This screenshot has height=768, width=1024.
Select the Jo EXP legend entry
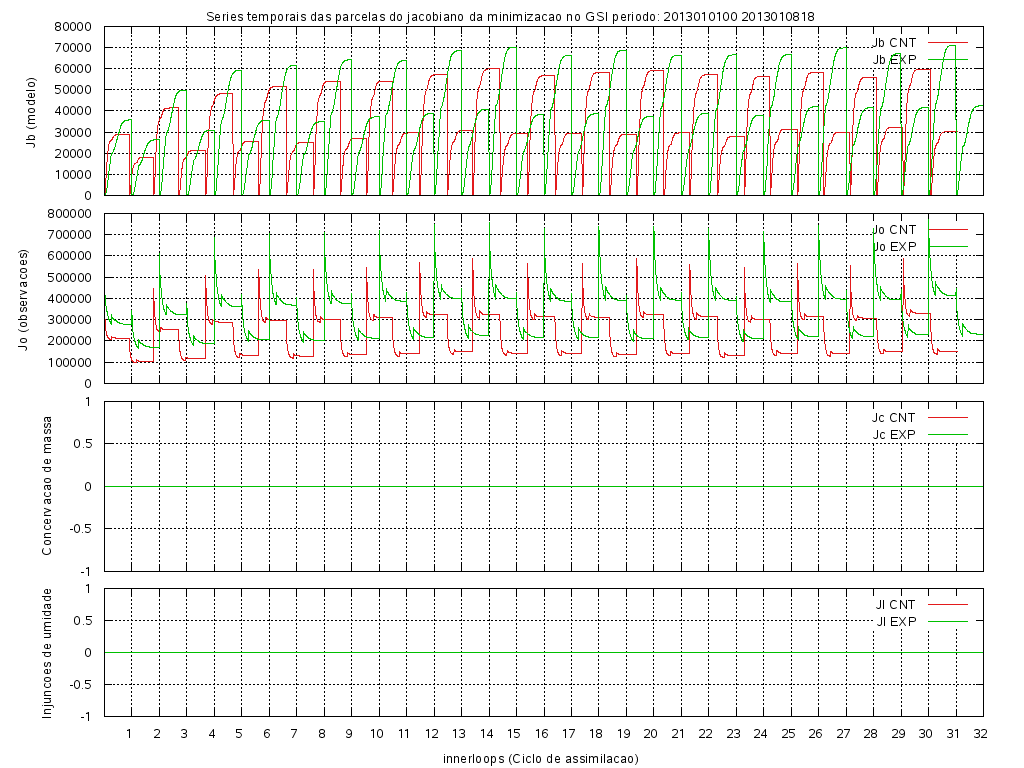click(x=894, y=246)
